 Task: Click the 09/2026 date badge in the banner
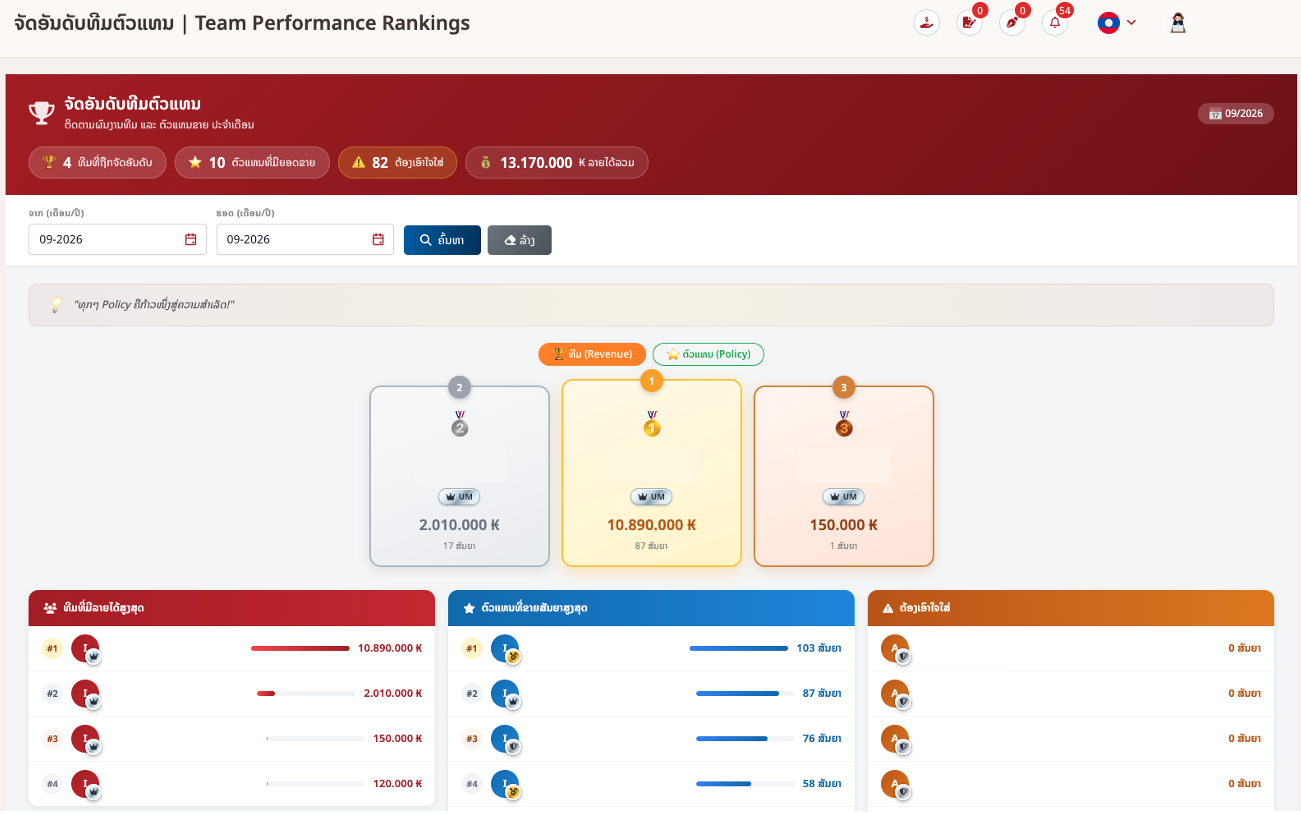[x=1236, y=113]
